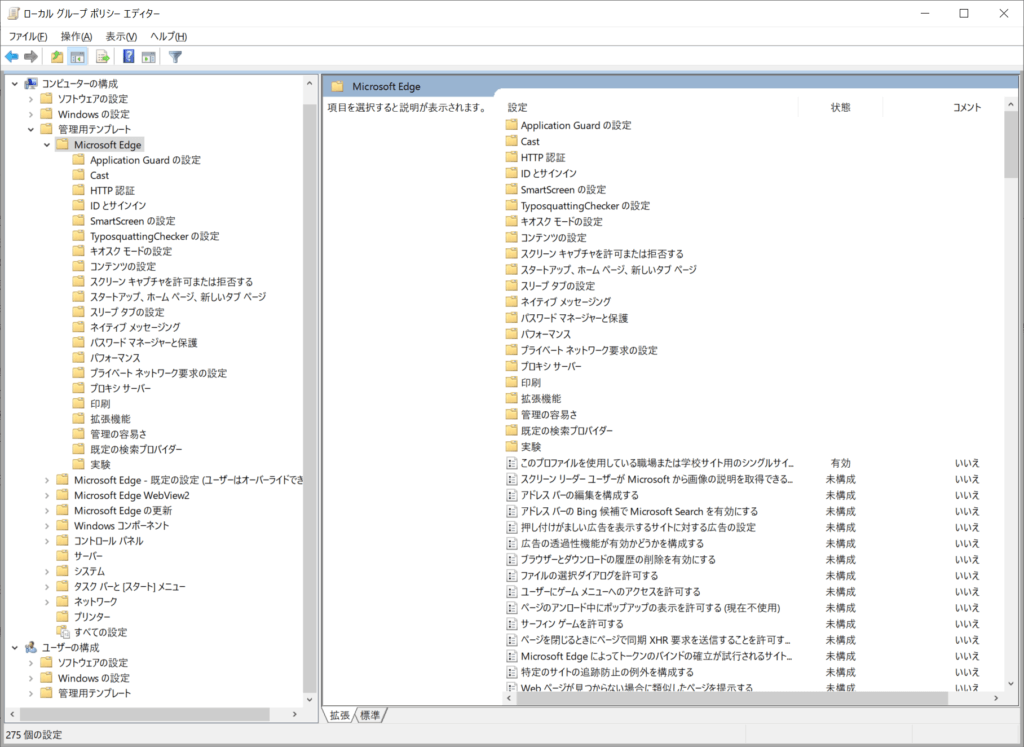Click the policy icon beside サーフィン ゲームを許可する
Screen dimensions: 1024x747
[x=512, y=624]
